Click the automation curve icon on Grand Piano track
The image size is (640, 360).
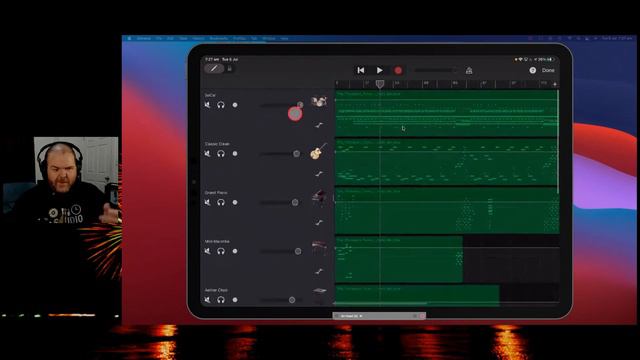[x=319, y=222]
